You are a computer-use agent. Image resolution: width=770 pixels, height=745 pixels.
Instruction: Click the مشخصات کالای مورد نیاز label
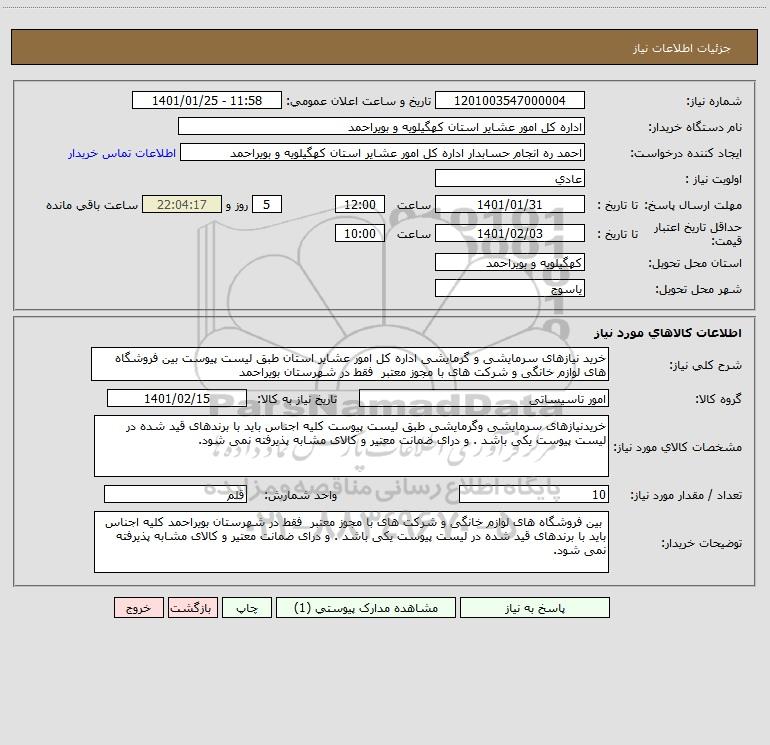678,447
